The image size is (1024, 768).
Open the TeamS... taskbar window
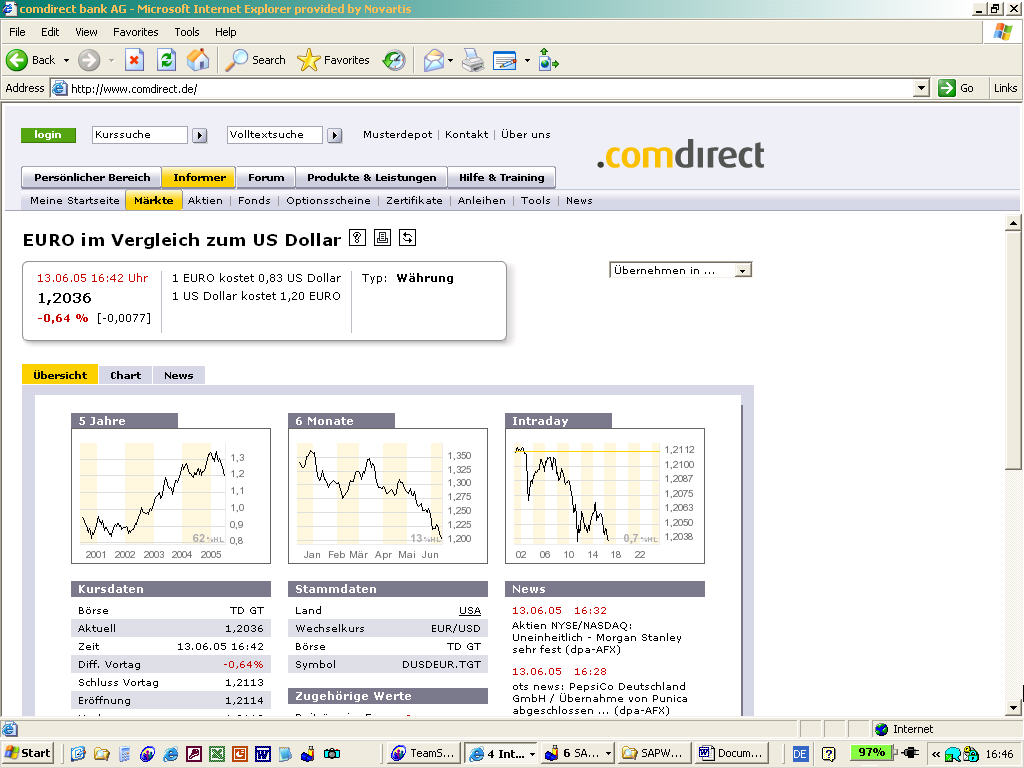click(425, 754)
